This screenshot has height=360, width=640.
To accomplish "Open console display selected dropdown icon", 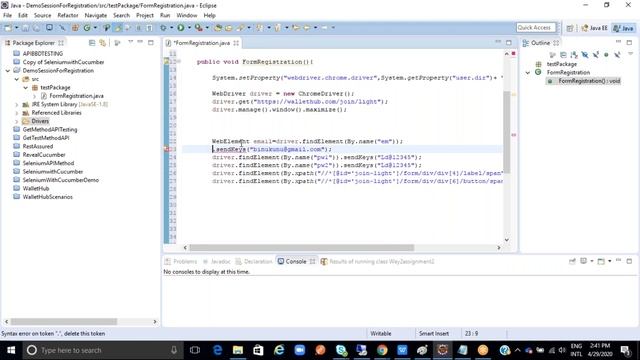I will pos(584,261).
